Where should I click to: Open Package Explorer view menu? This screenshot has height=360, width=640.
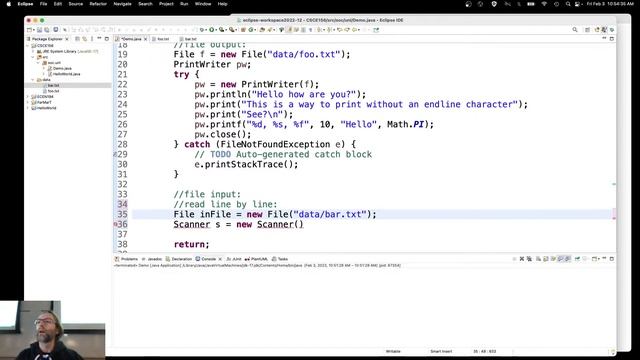[92, 39]
